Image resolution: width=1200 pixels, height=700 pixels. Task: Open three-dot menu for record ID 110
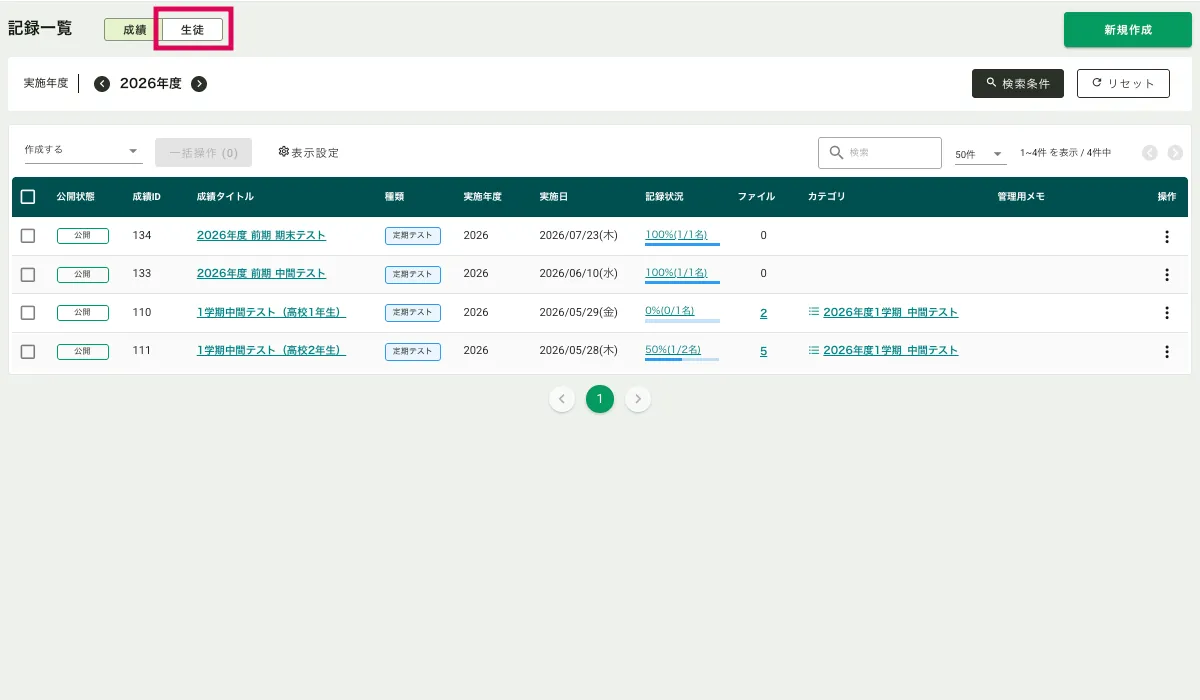pyautogui.click(x=1166, y=313)
